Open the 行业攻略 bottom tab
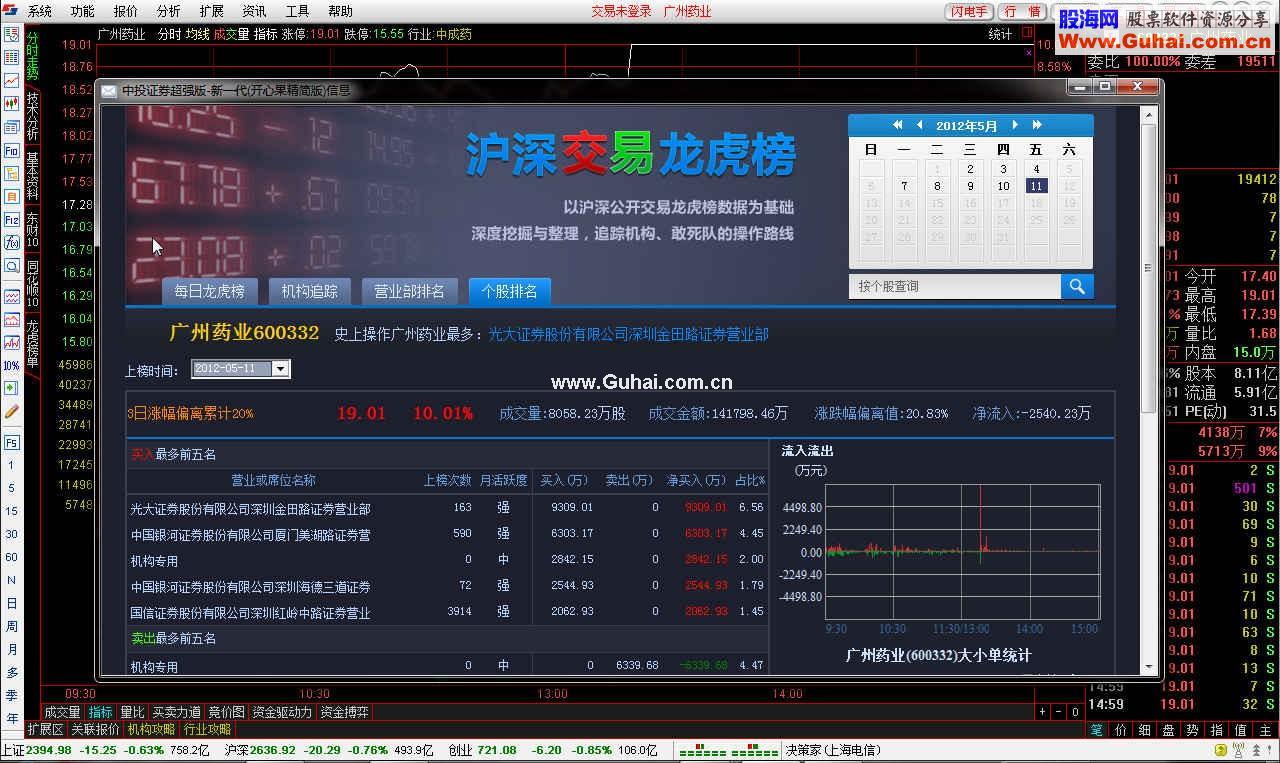 [x=208, y=729]
